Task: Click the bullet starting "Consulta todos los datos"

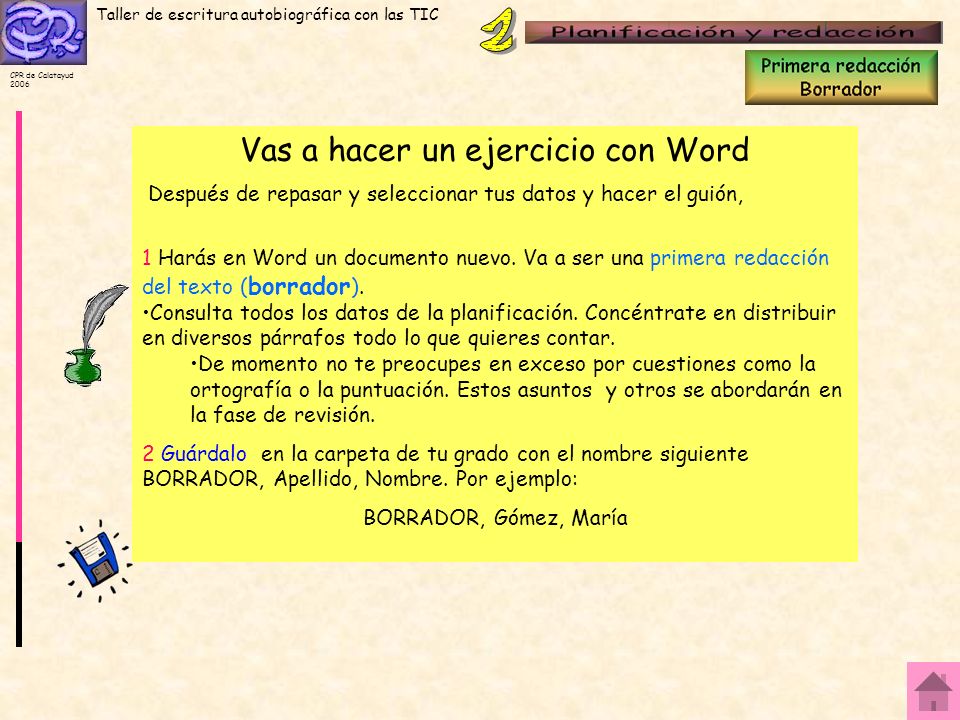Action: point(489,325)
